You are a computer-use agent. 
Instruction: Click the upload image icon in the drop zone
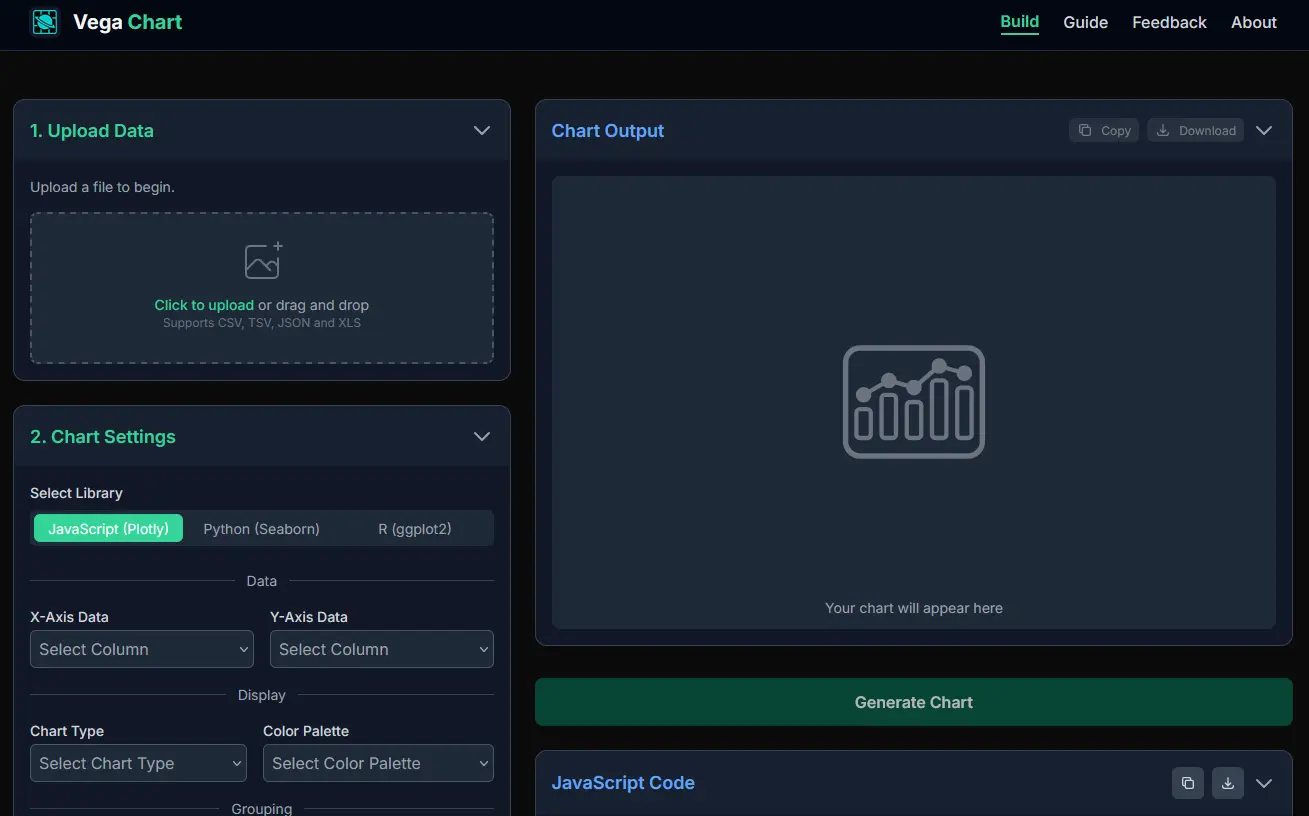click(262, 259)
